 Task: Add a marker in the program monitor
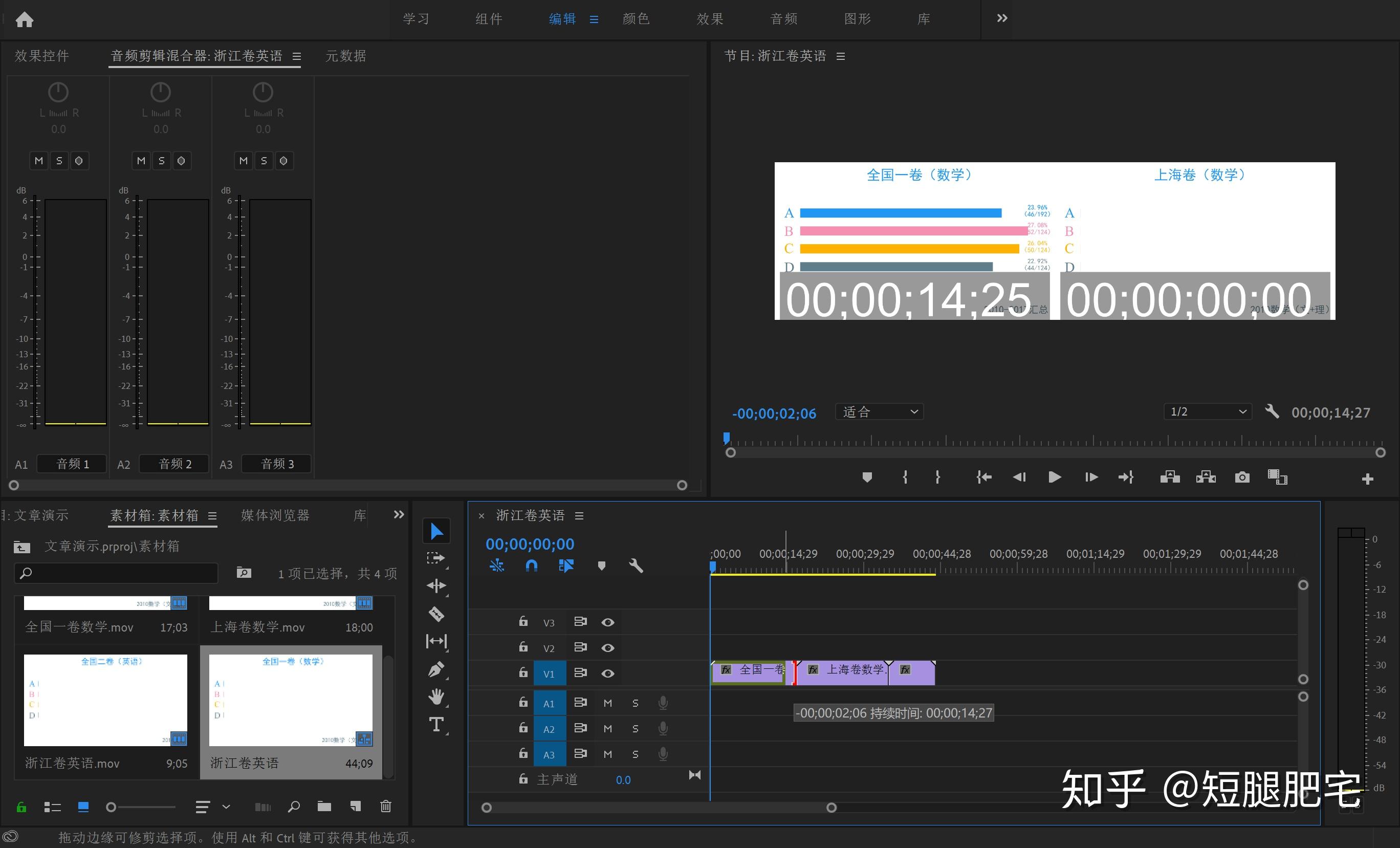coord(867,477)
